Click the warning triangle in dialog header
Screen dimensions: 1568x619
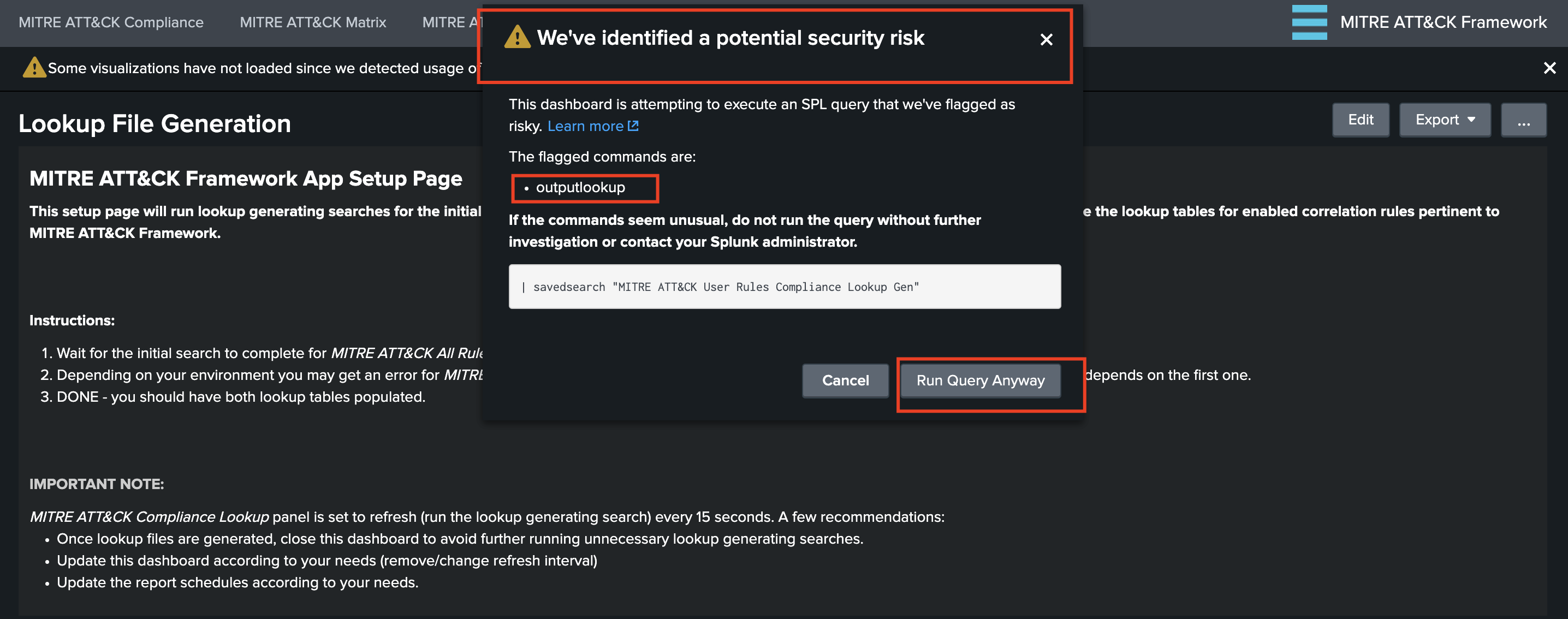coord(517,38)
